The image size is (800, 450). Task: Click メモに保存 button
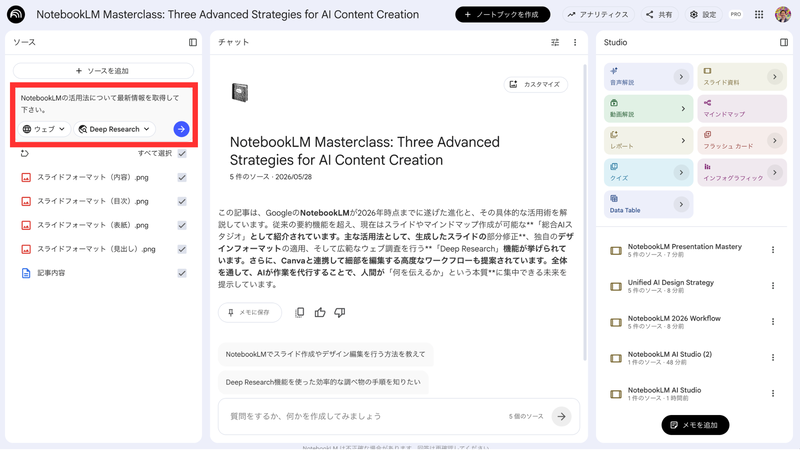click(x=249, y=312)
